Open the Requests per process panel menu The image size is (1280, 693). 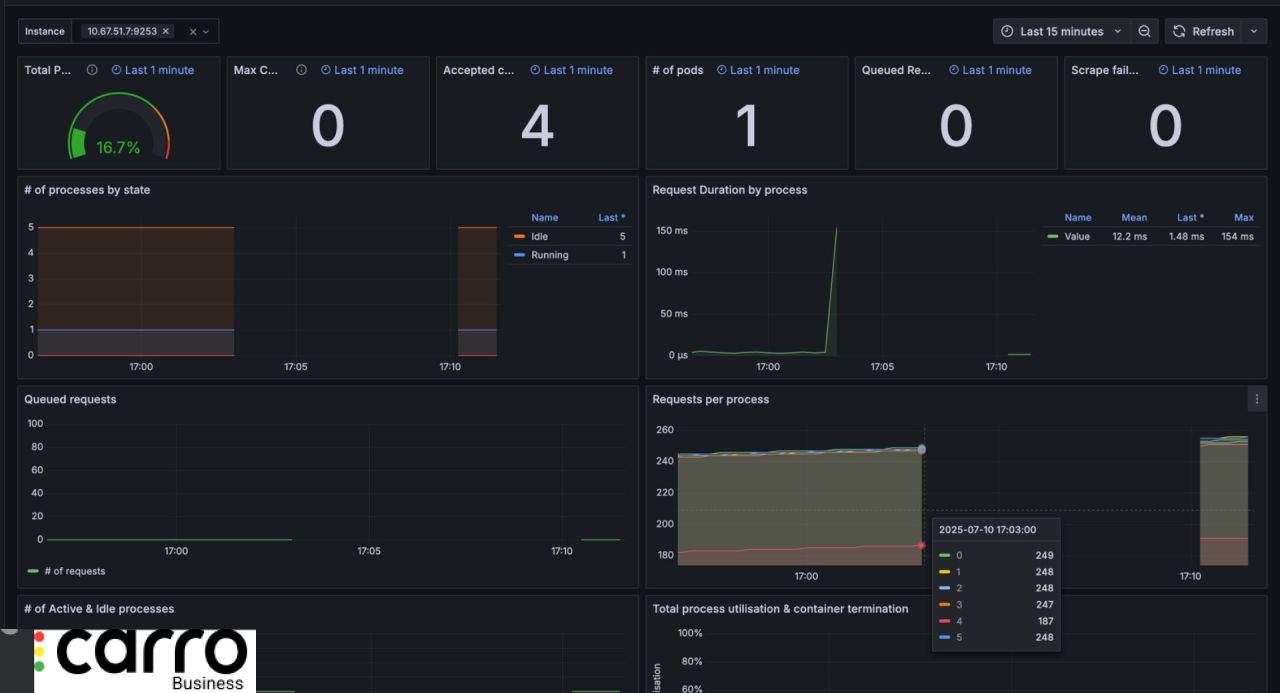(x=1256, y=399)
